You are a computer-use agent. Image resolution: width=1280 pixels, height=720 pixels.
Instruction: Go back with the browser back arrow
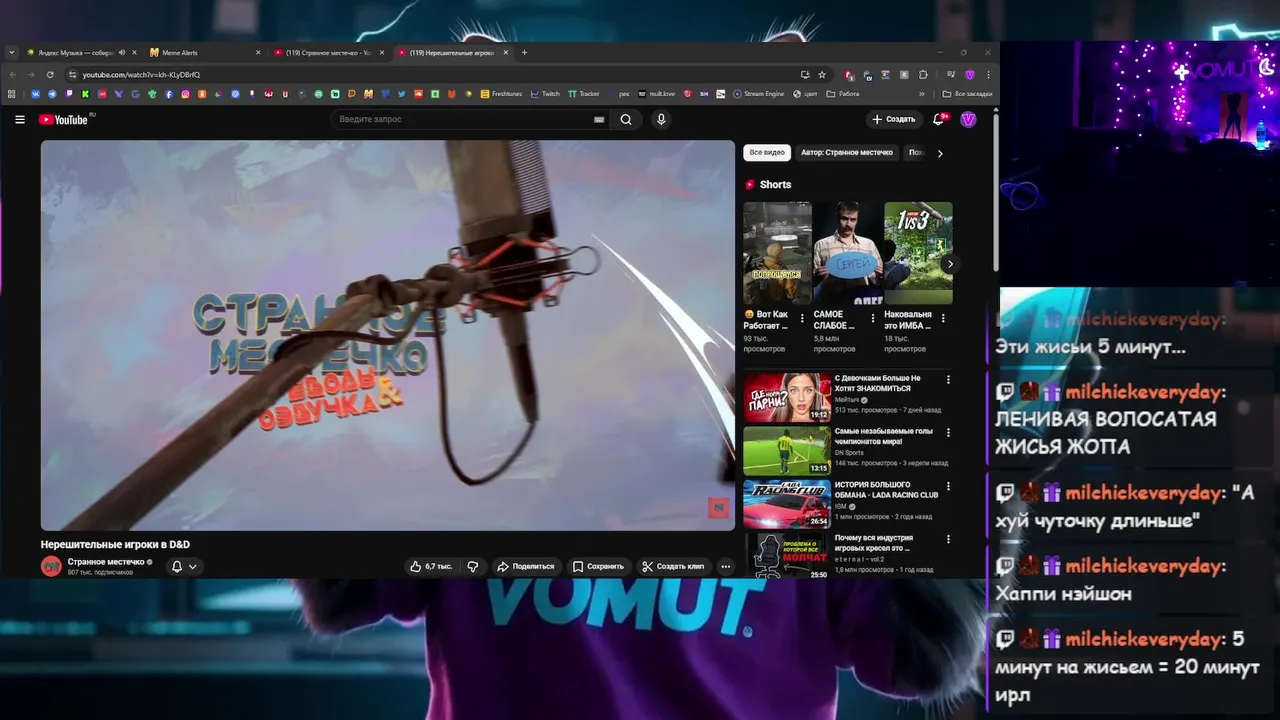click(13, 74)
